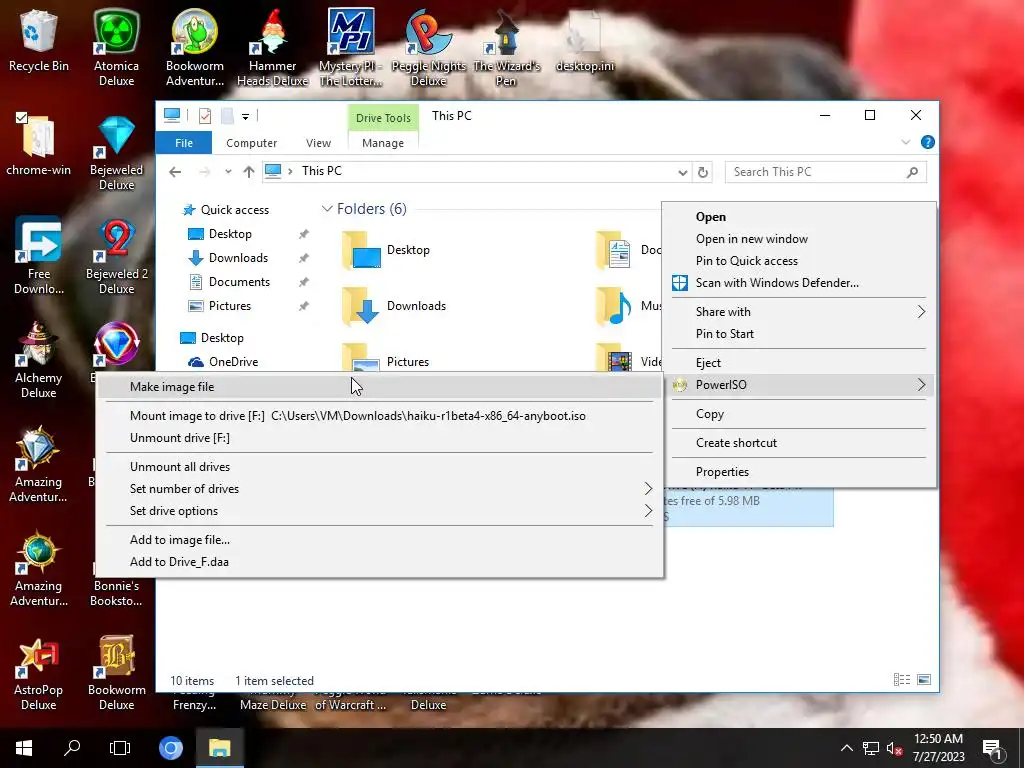Unpin Downloads from Quick access
The width and height of the screenshot is (1024, 768).
pos(304,258)
